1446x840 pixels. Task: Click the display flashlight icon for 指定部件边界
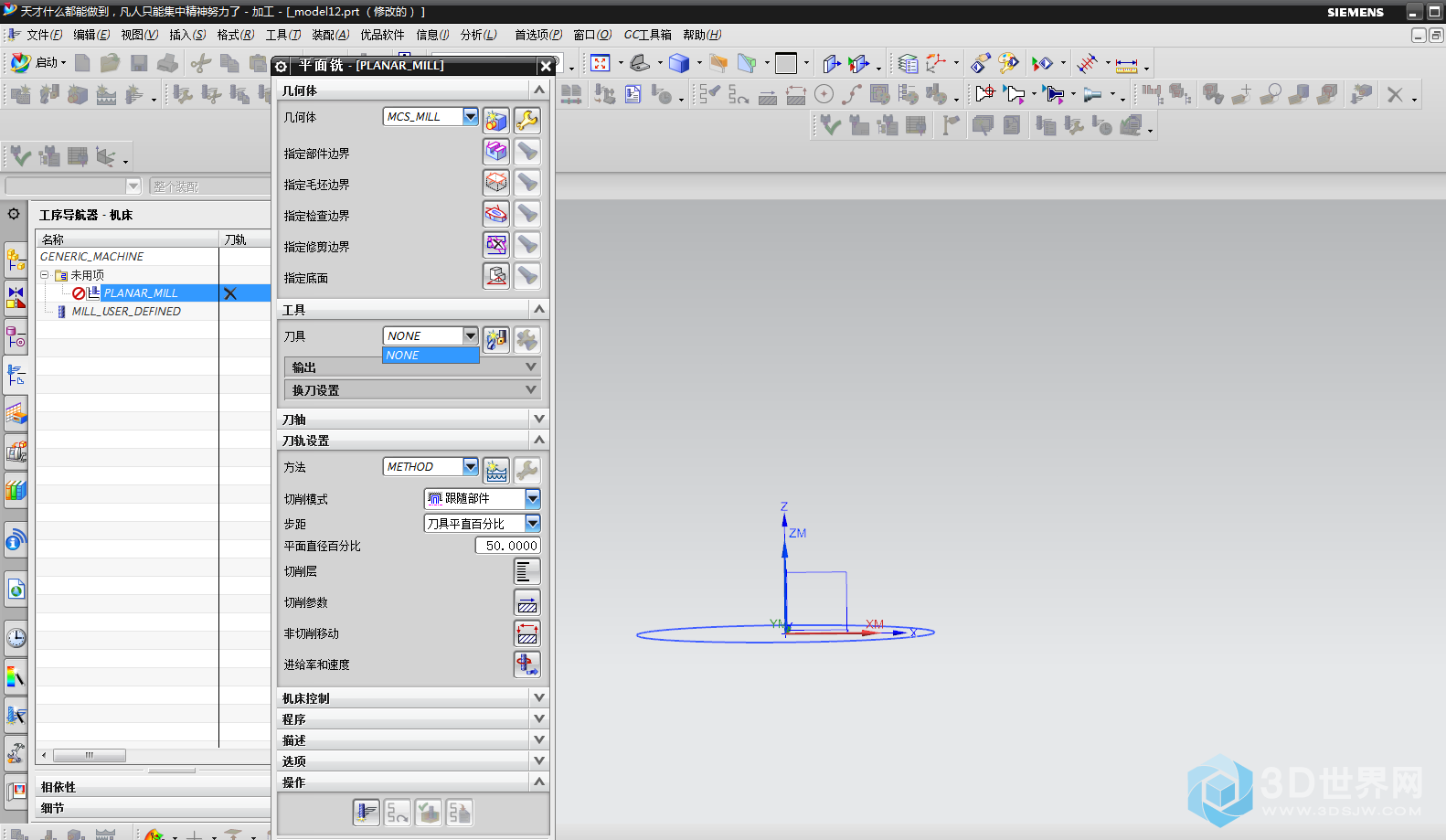point(527,152)
